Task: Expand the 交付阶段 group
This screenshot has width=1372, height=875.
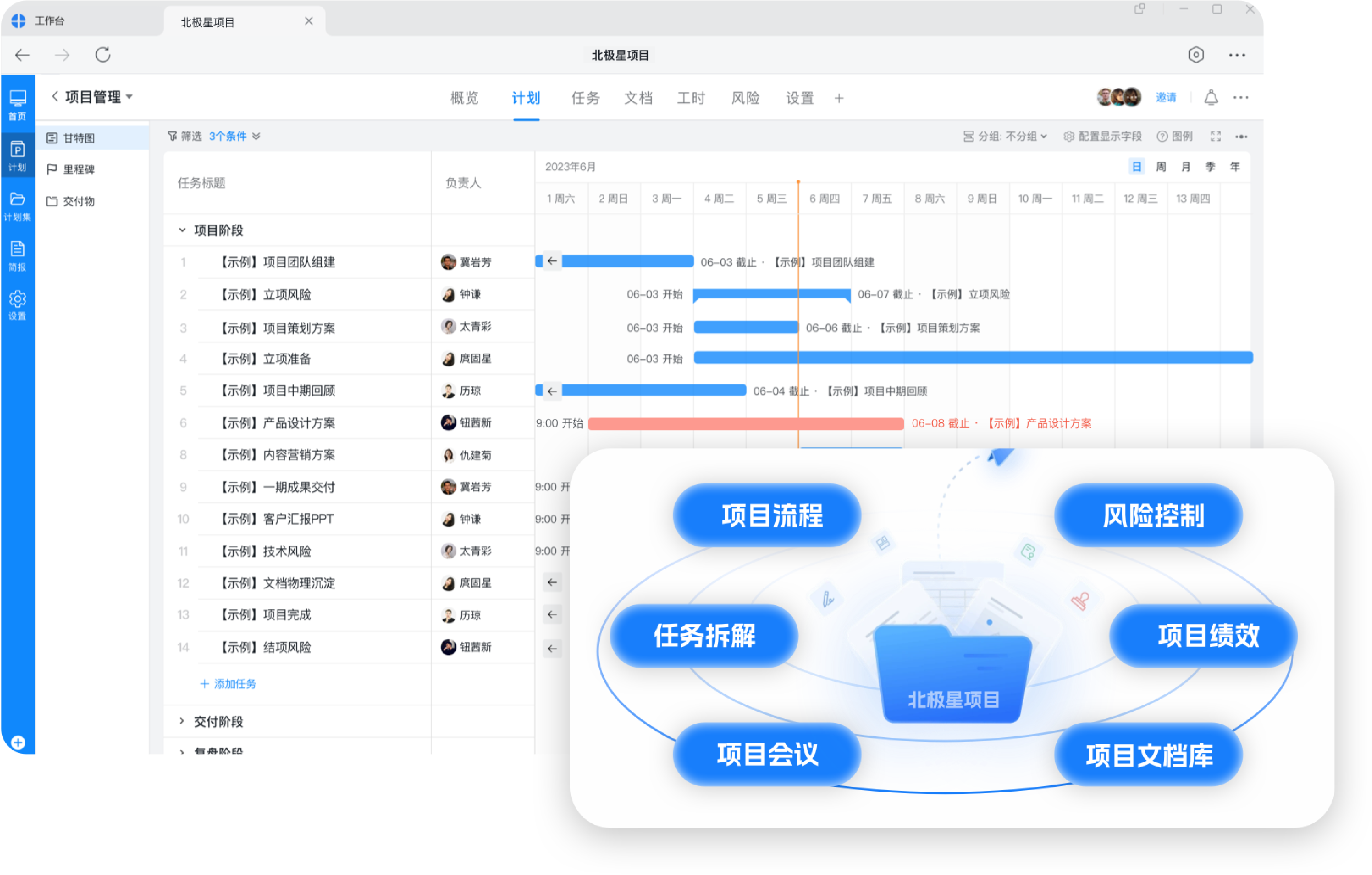Action: (x=182, y=721)
